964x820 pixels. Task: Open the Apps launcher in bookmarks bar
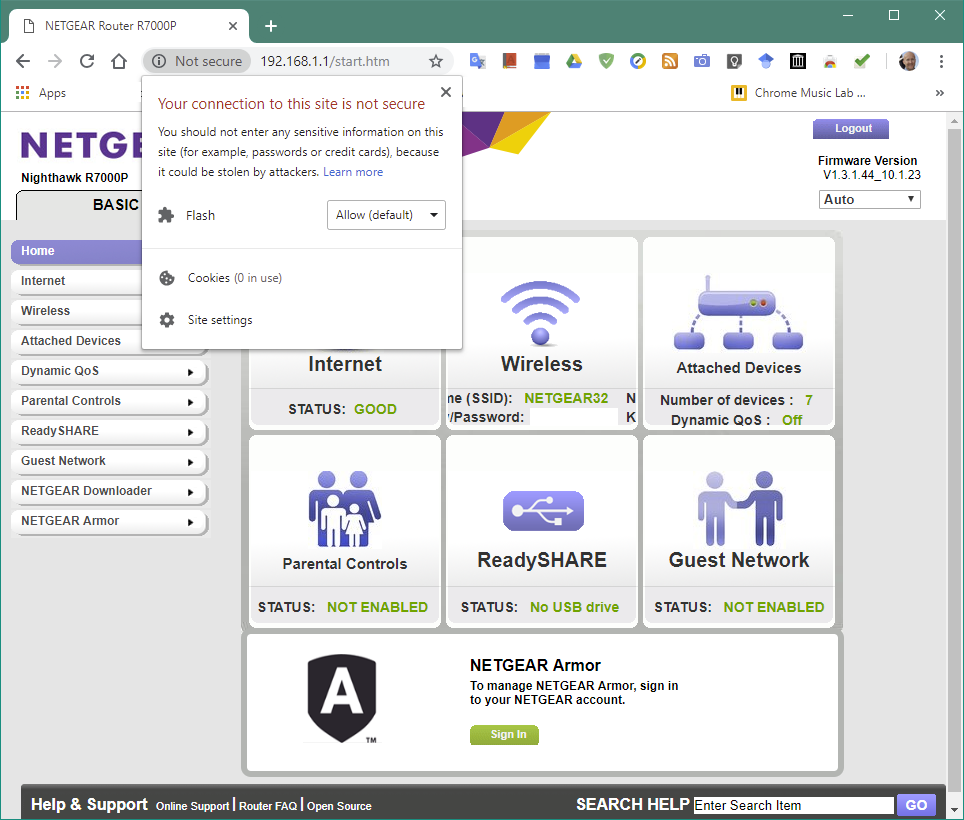(40, 93)
